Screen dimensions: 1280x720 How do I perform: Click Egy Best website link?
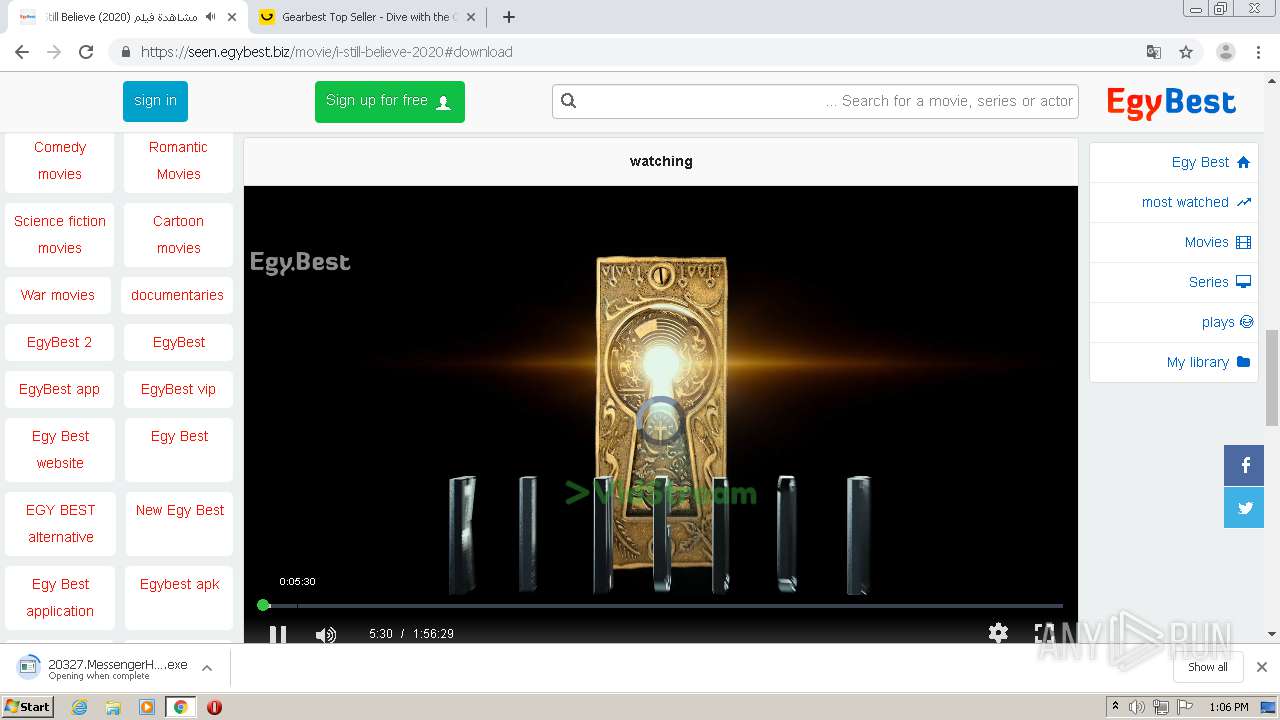tap(60, 449)
